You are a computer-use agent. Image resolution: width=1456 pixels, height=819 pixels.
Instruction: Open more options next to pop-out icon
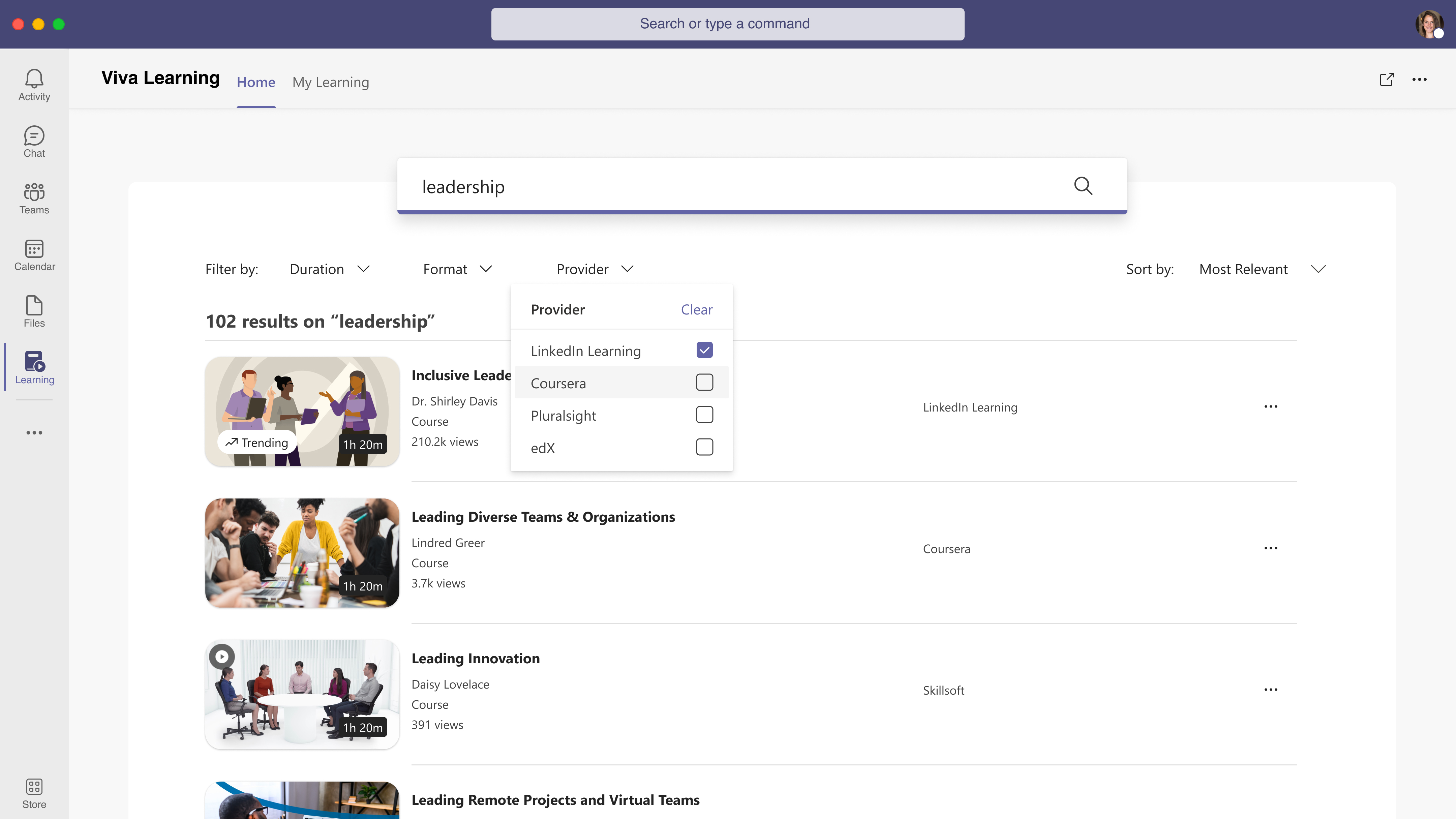pos(1420,79)
